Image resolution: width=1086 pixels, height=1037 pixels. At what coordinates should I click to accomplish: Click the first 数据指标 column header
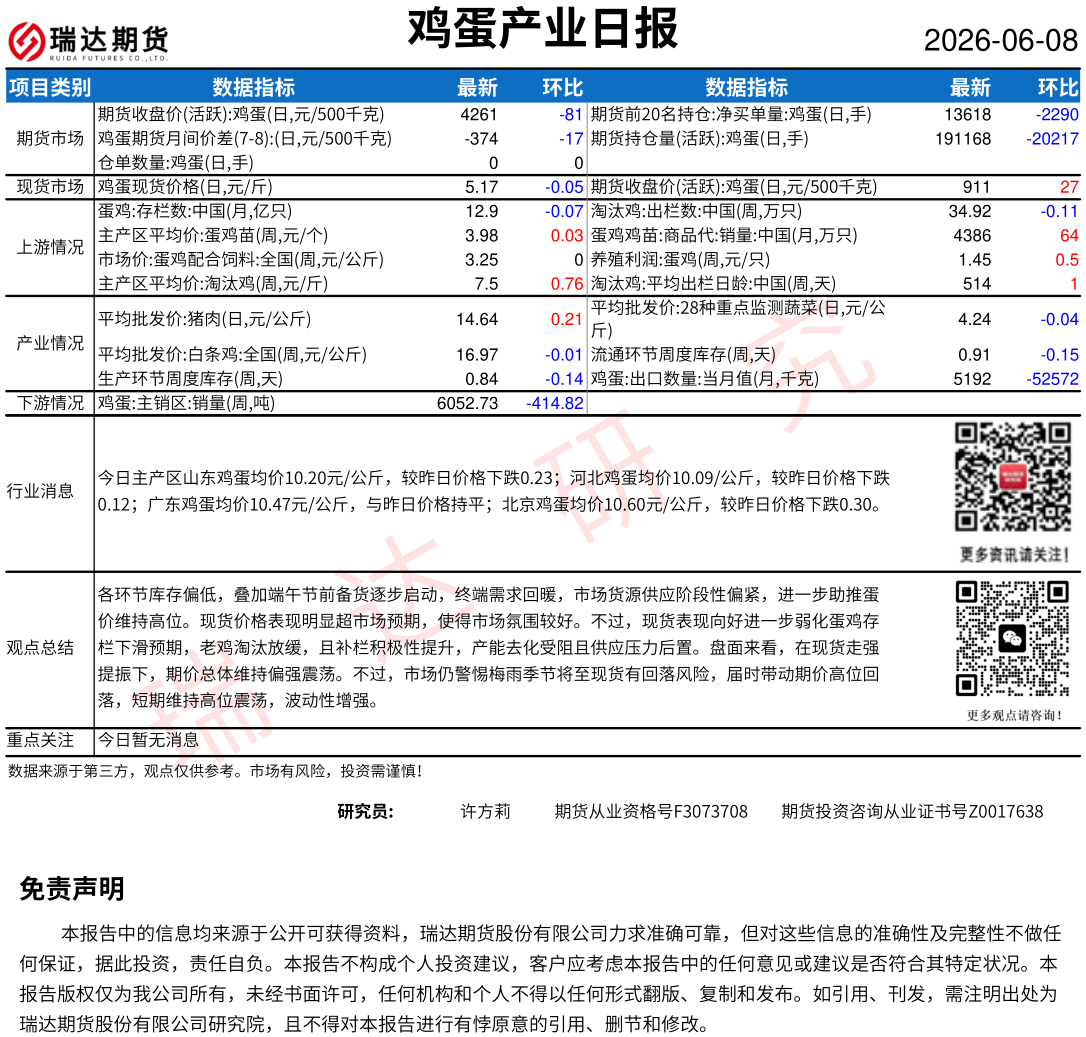253,87
